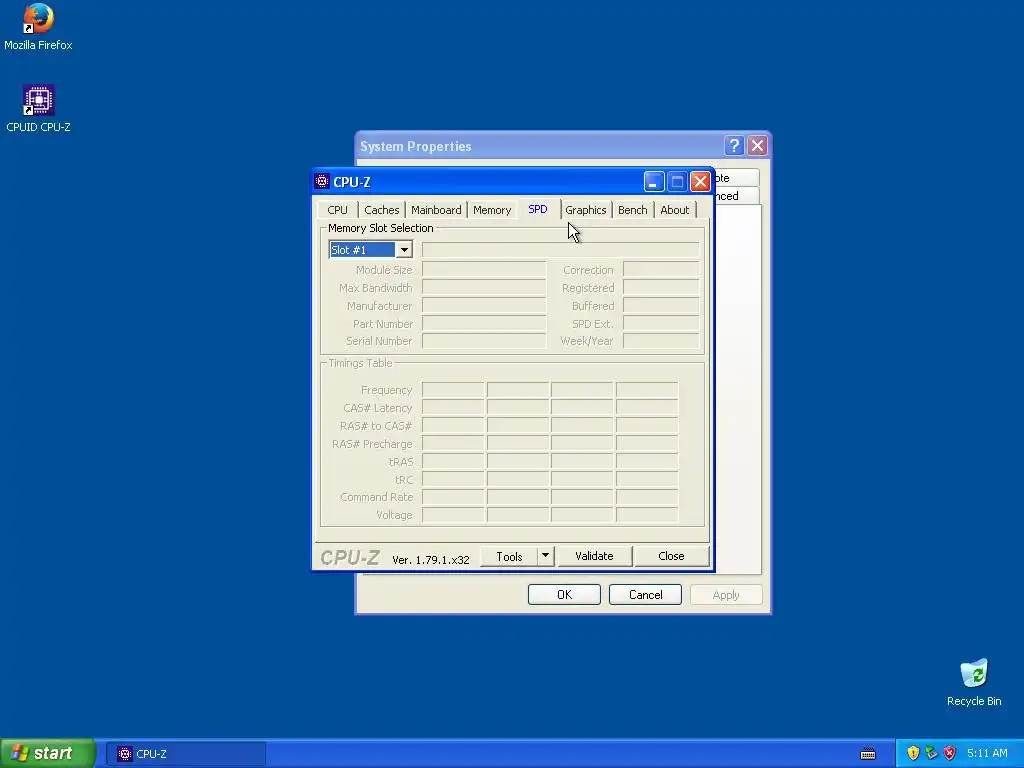1024x768 pixels.
Task: Open the Memory tab
Action: [x=492, y=210]
